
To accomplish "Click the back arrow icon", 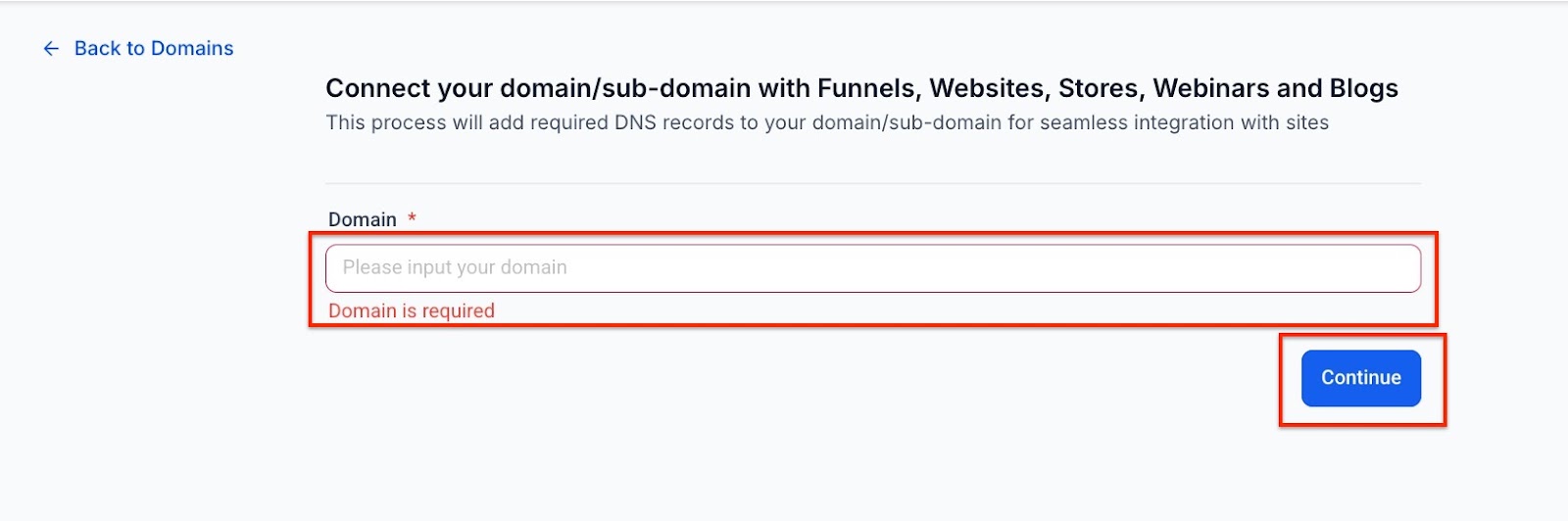I will [x=51, y=49].
